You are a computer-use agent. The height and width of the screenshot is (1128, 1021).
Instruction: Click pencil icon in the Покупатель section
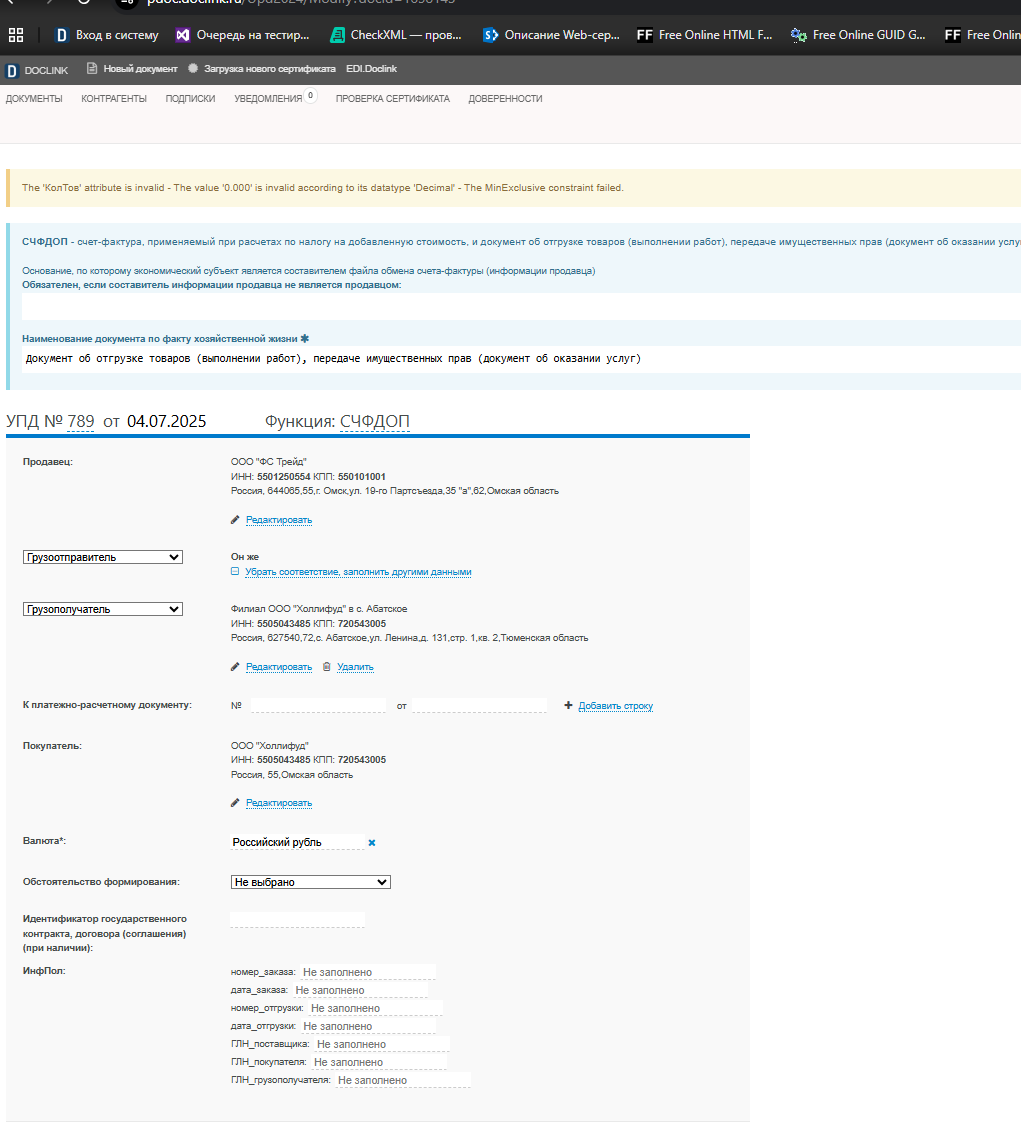tap(235, 802)
